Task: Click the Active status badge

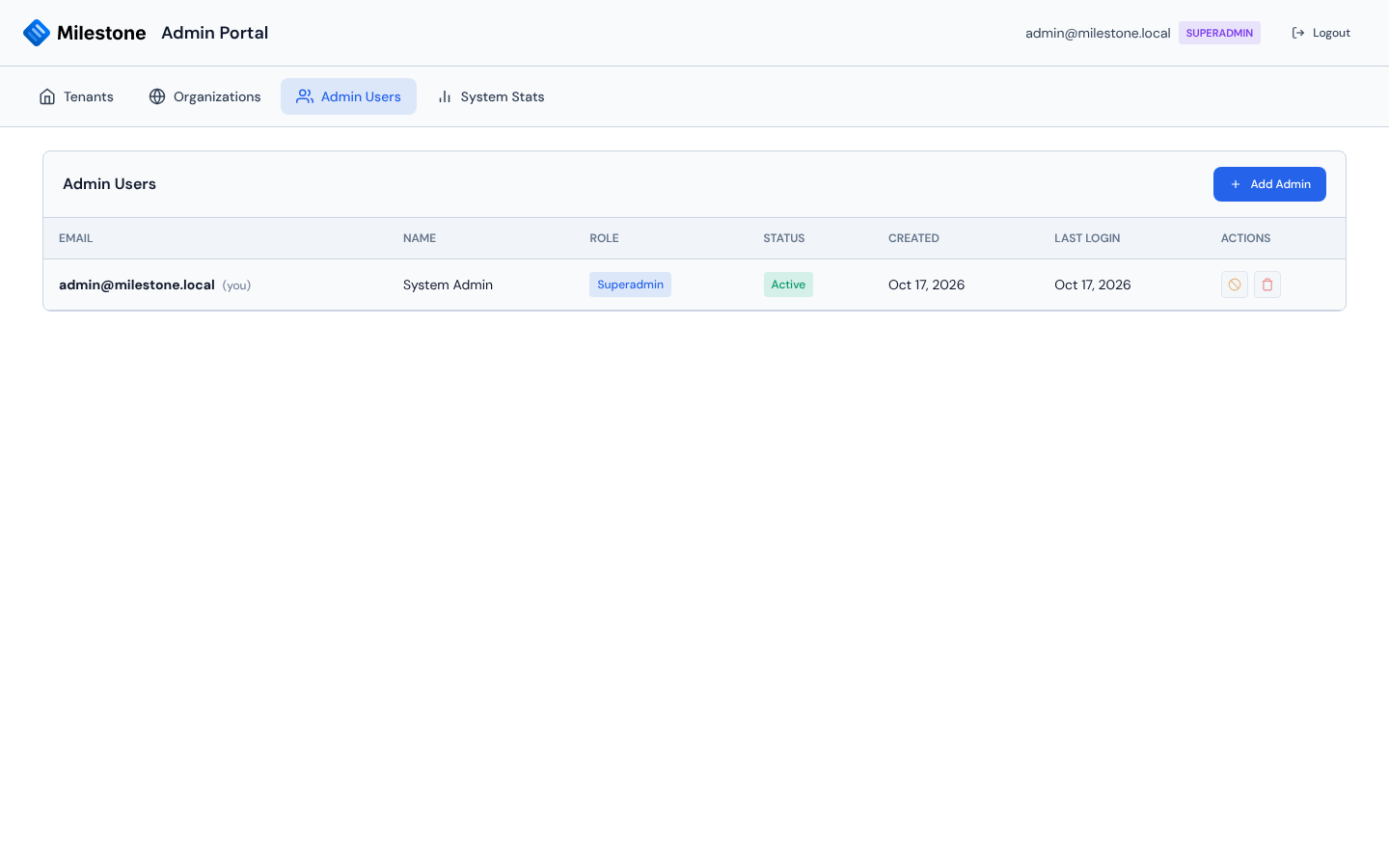Action: pos(788,285)
